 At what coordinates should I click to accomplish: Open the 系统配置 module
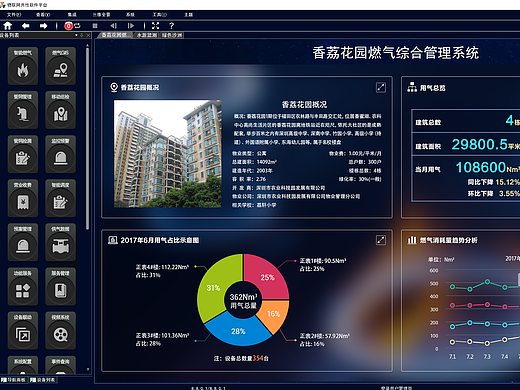point(23,365)
